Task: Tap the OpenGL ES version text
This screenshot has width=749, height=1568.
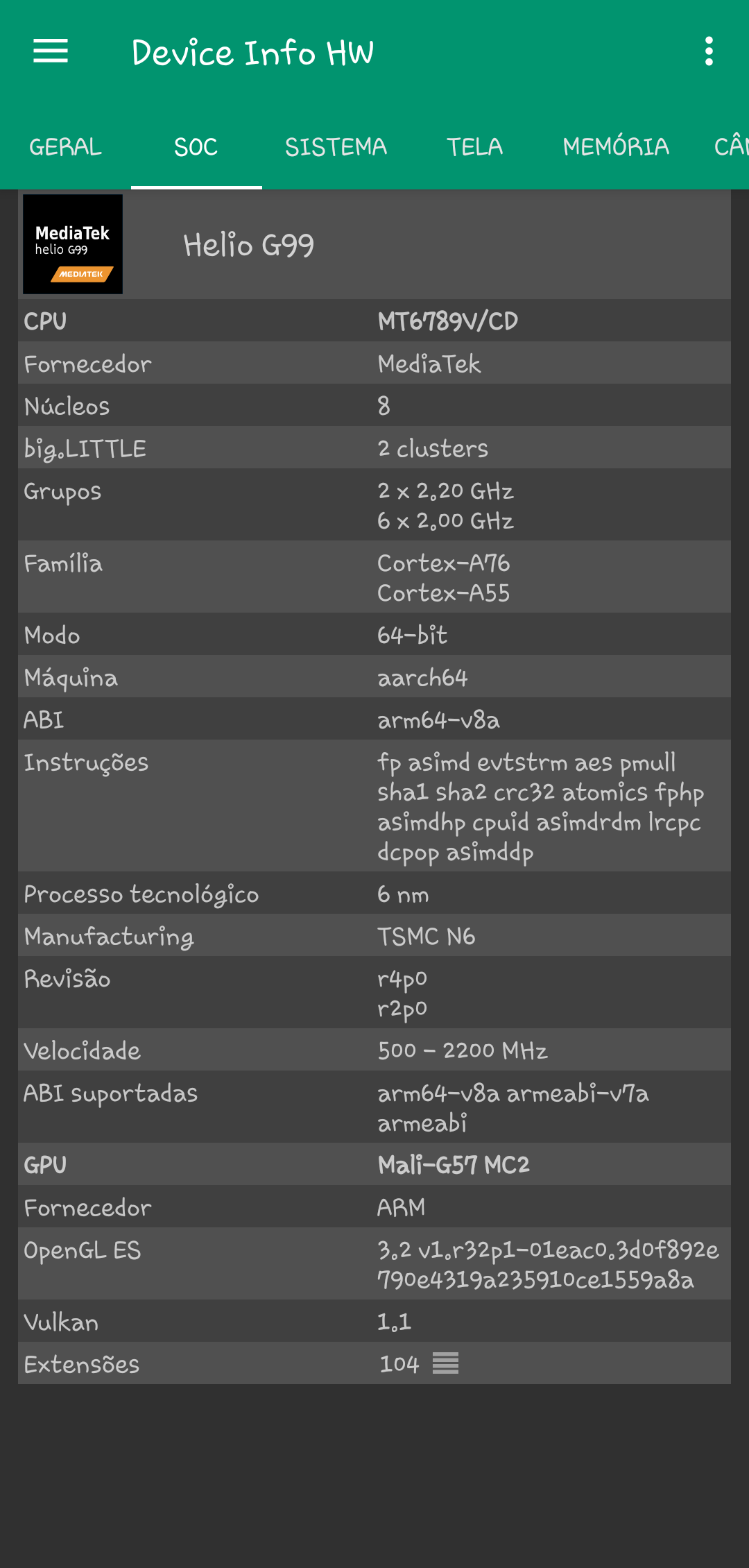Action: 548,1264
